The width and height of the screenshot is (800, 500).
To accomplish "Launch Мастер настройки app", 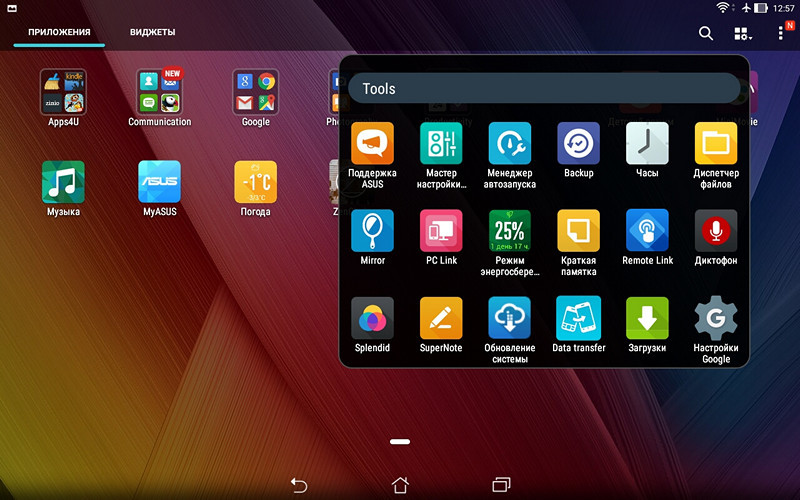I will click(441, 143).
